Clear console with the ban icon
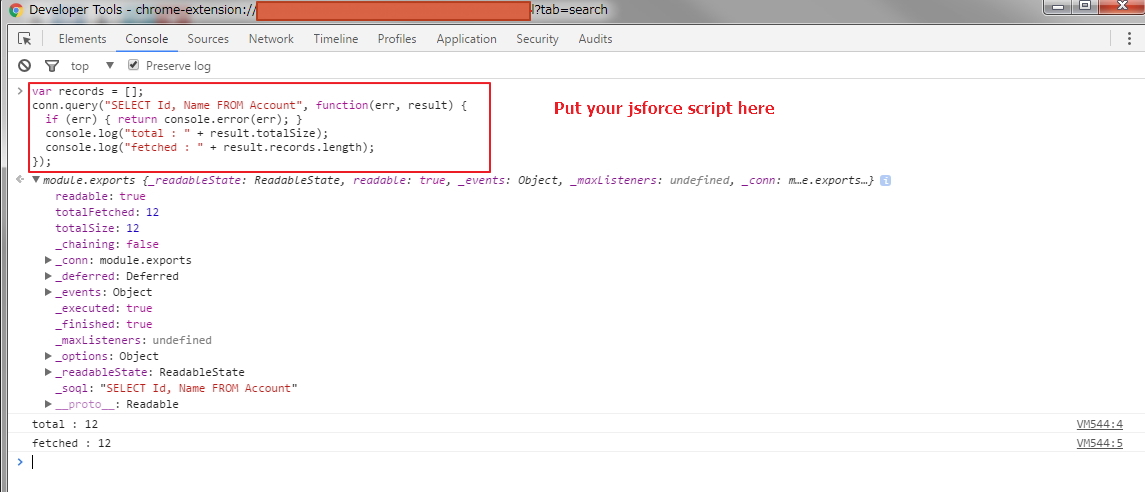Image resolution: width=1145 pixels, height=492 pixels. [x=25, y=66]
